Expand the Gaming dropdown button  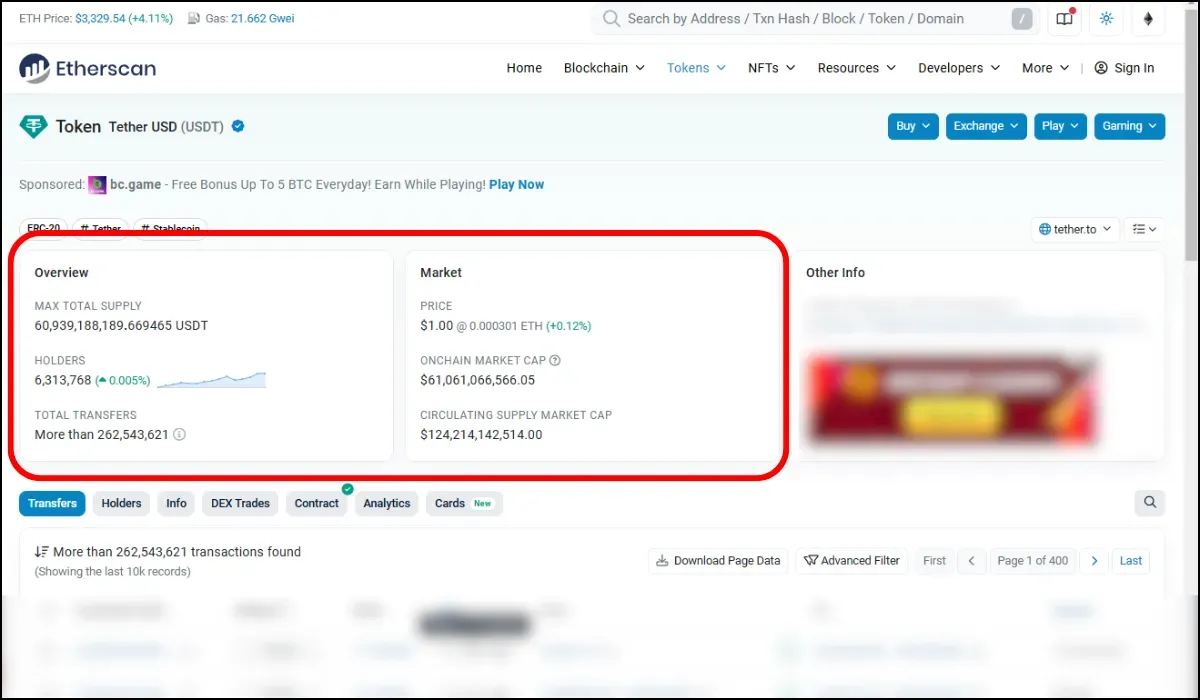pyautogui.click(x=1130, y=126)
